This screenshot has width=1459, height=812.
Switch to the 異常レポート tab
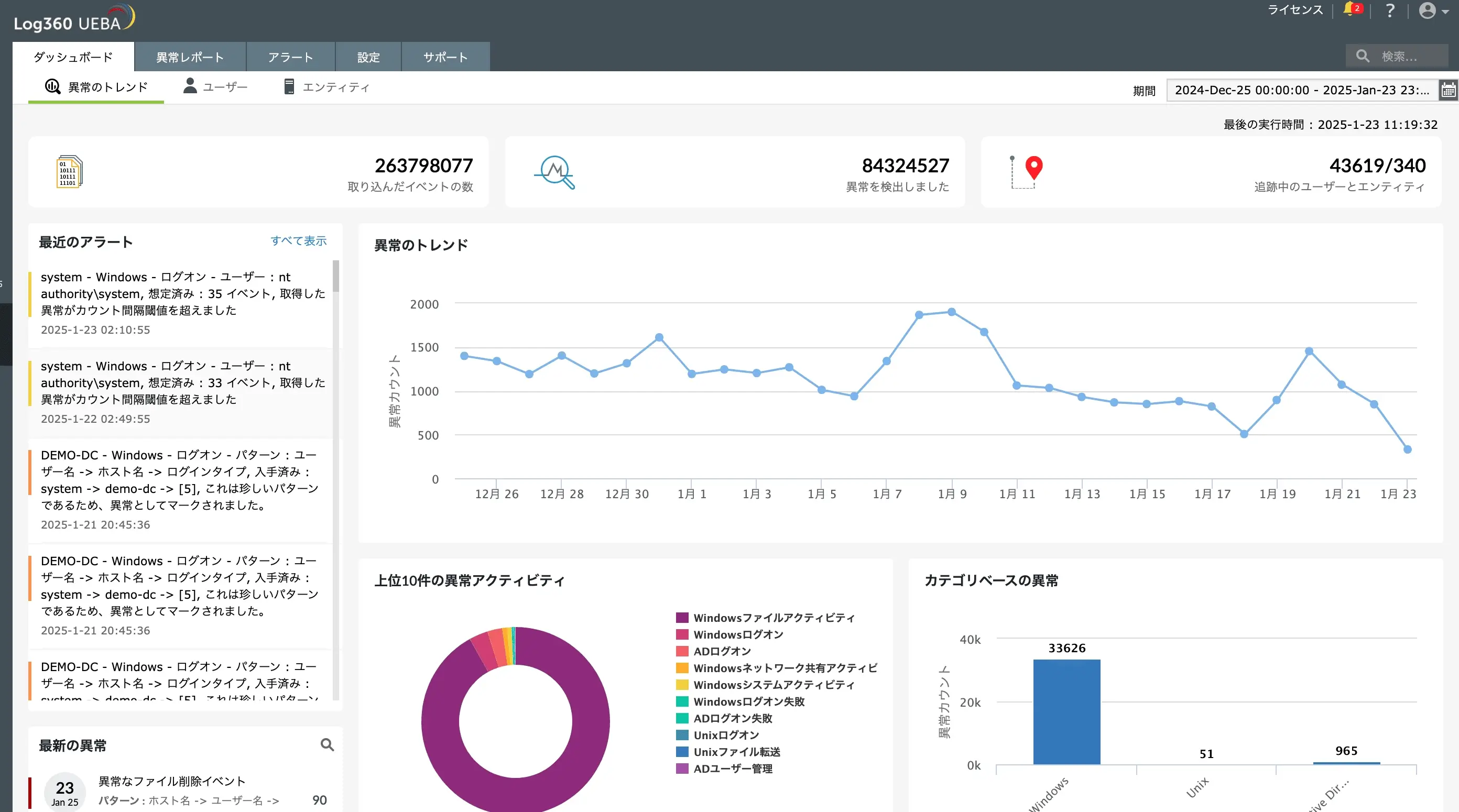[190, 57]
